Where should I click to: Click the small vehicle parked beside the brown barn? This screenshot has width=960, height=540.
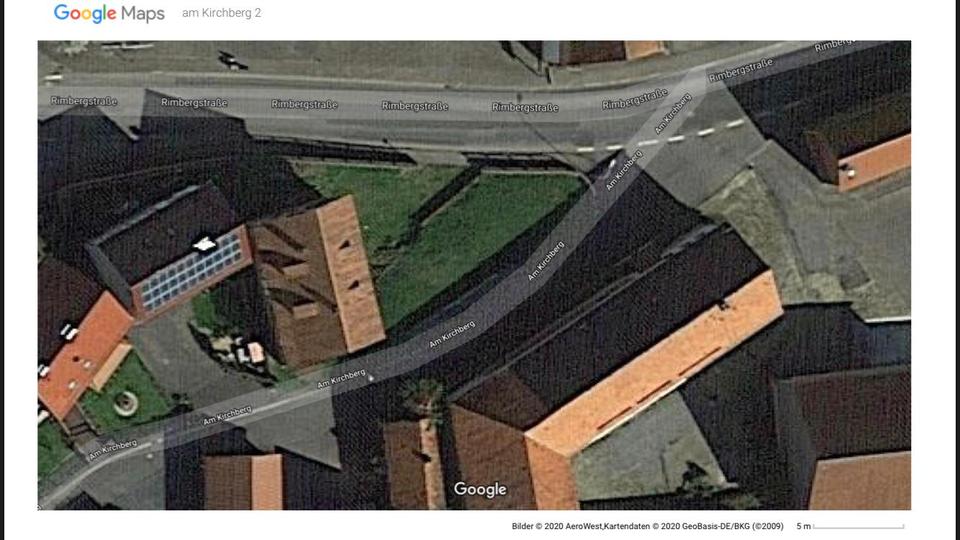pos(250,352)
